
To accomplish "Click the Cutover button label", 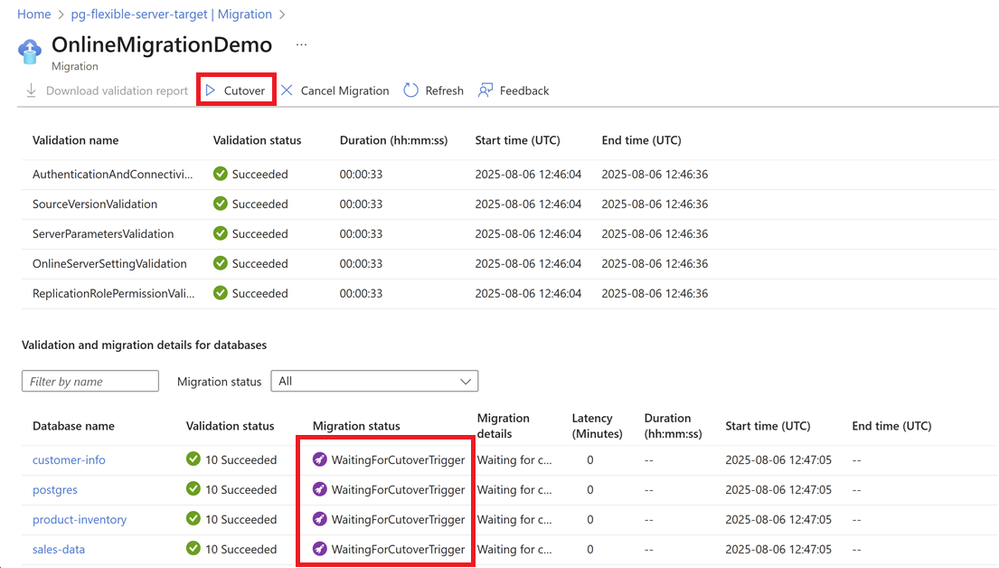I will [244, 90].
